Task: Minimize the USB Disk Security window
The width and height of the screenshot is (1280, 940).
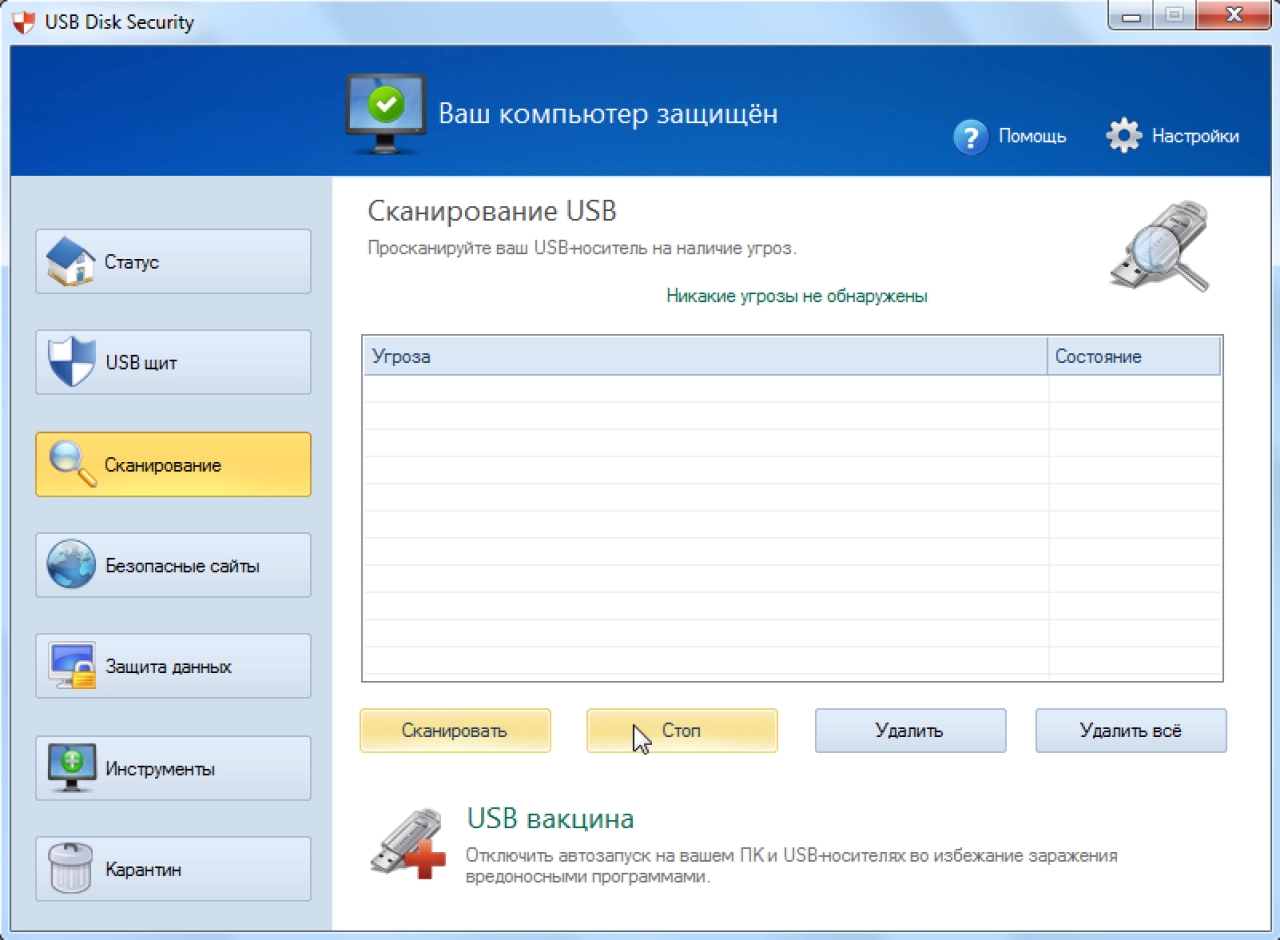Action: tap(1131, 15)
